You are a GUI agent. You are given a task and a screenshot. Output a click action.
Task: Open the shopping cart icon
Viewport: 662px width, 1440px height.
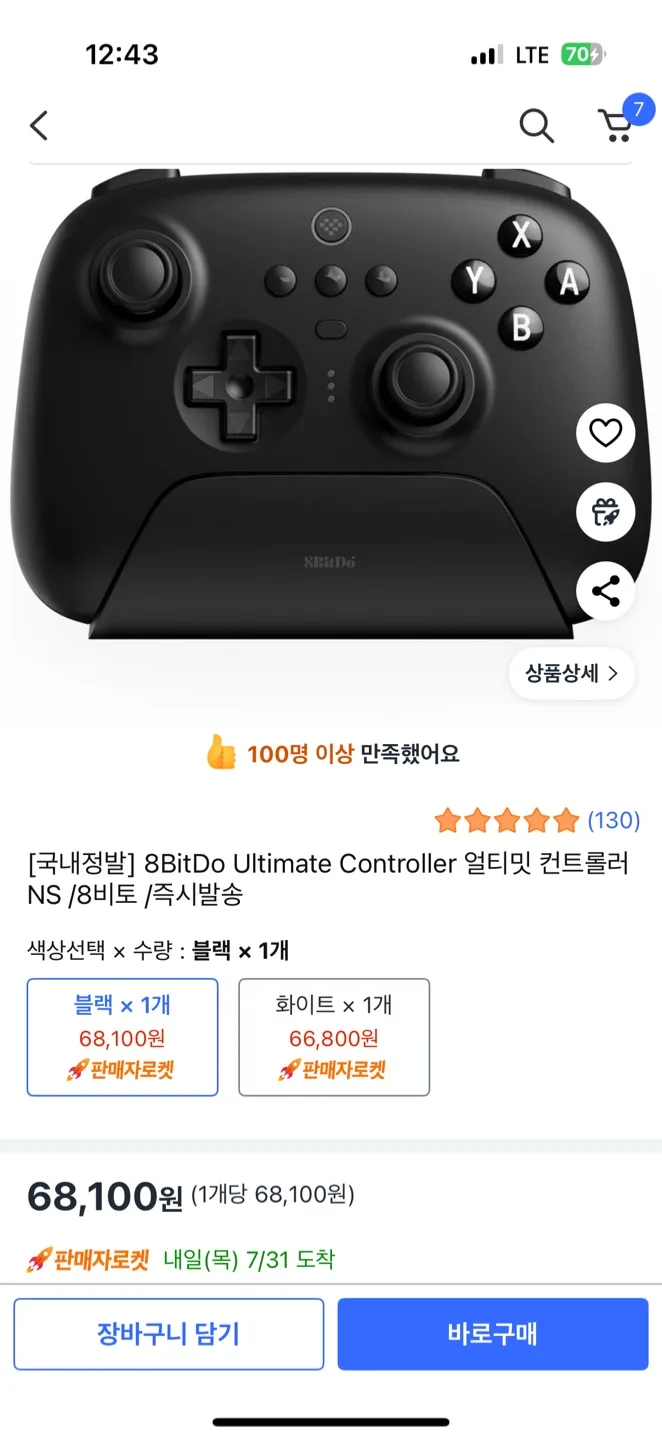tap(615, 126)
